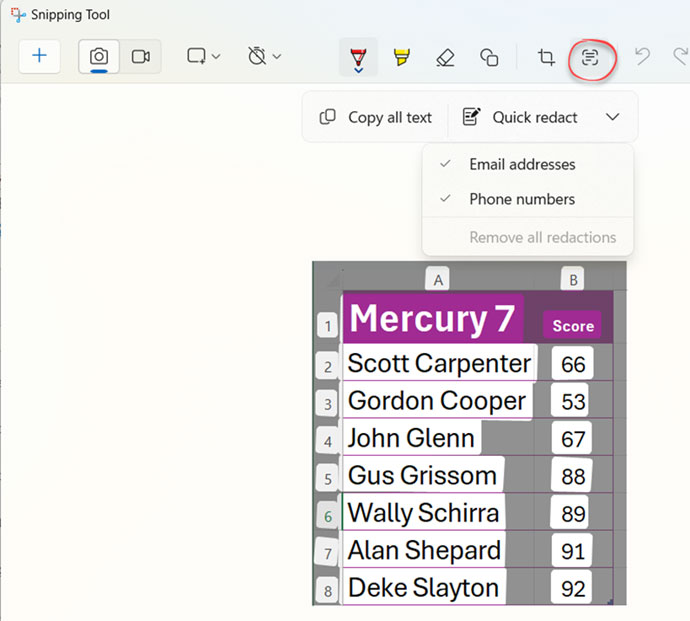This screenshot has width=690, height=621.
Task: Choose Remove all redactions
Action: pyautogui.click(x=542, y=237)
